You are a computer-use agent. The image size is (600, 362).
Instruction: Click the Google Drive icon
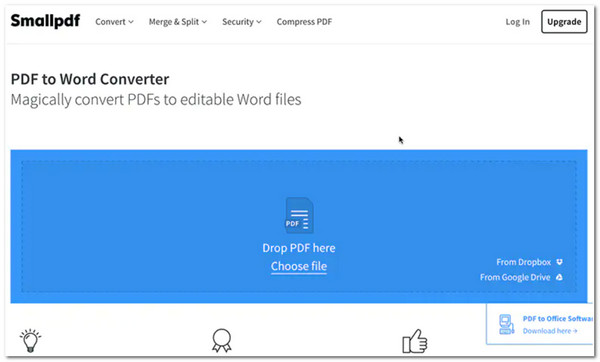(x=559, y=277)
